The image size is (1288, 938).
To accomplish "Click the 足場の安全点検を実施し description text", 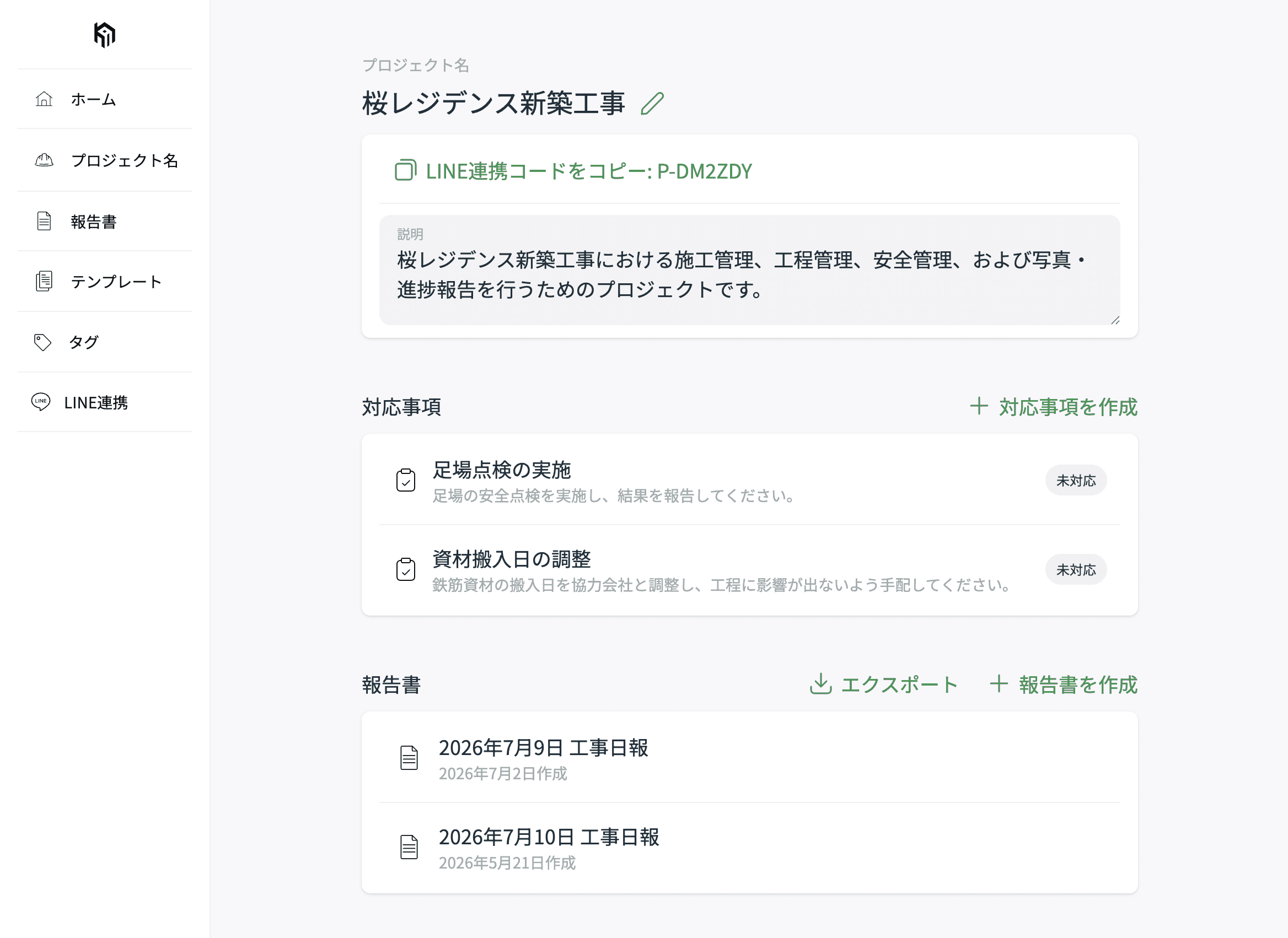I will (613, 495).
